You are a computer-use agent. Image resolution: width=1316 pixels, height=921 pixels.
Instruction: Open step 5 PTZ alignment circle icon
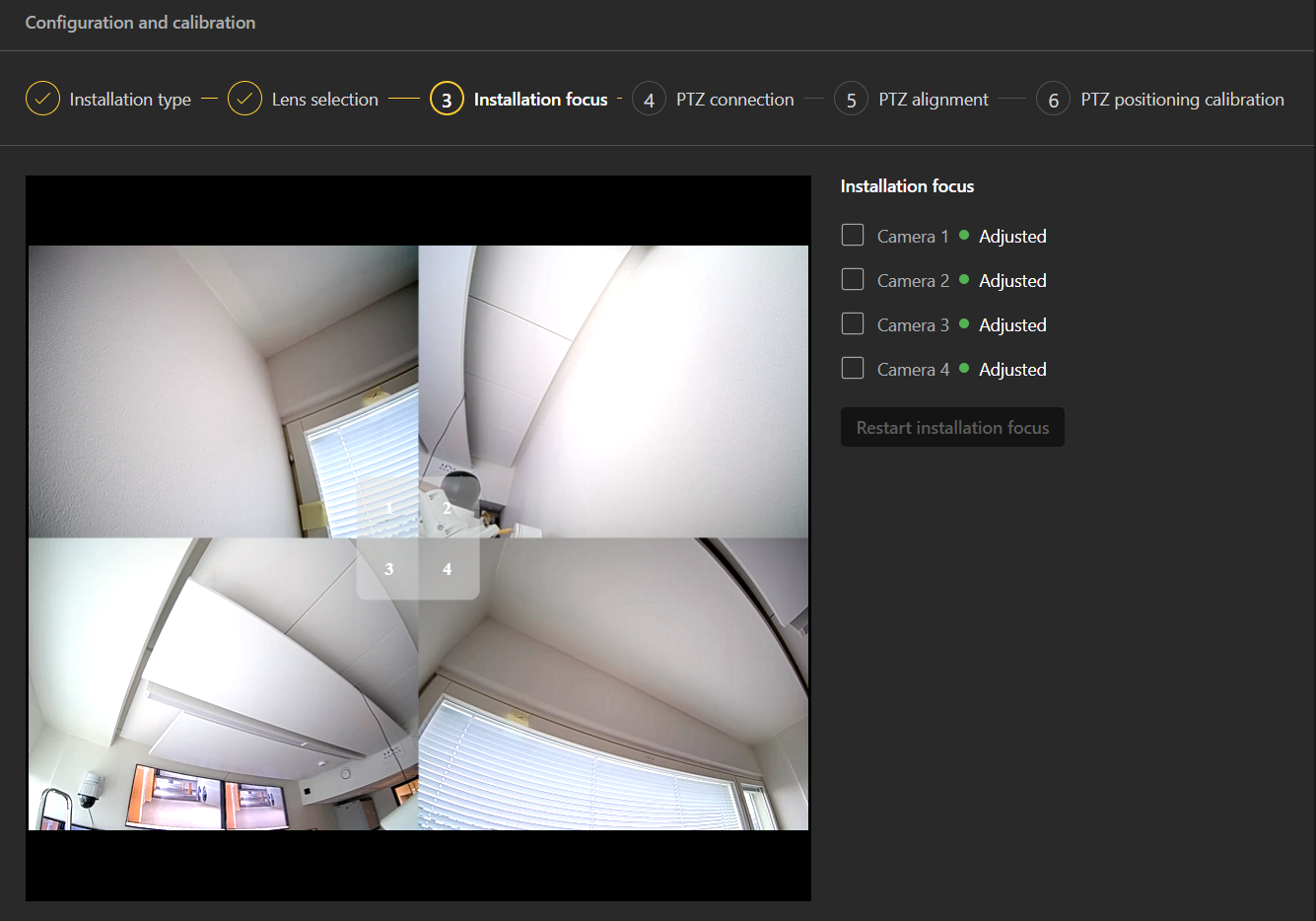(x=851, y=99)
